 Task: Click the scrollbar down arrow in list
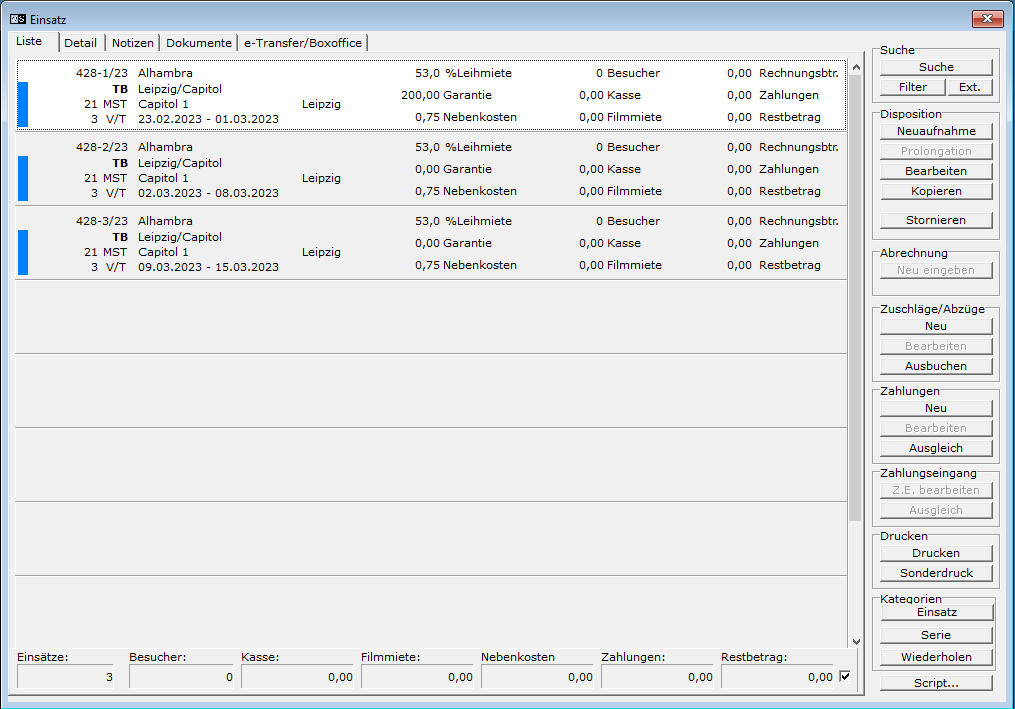pos(855,641)
